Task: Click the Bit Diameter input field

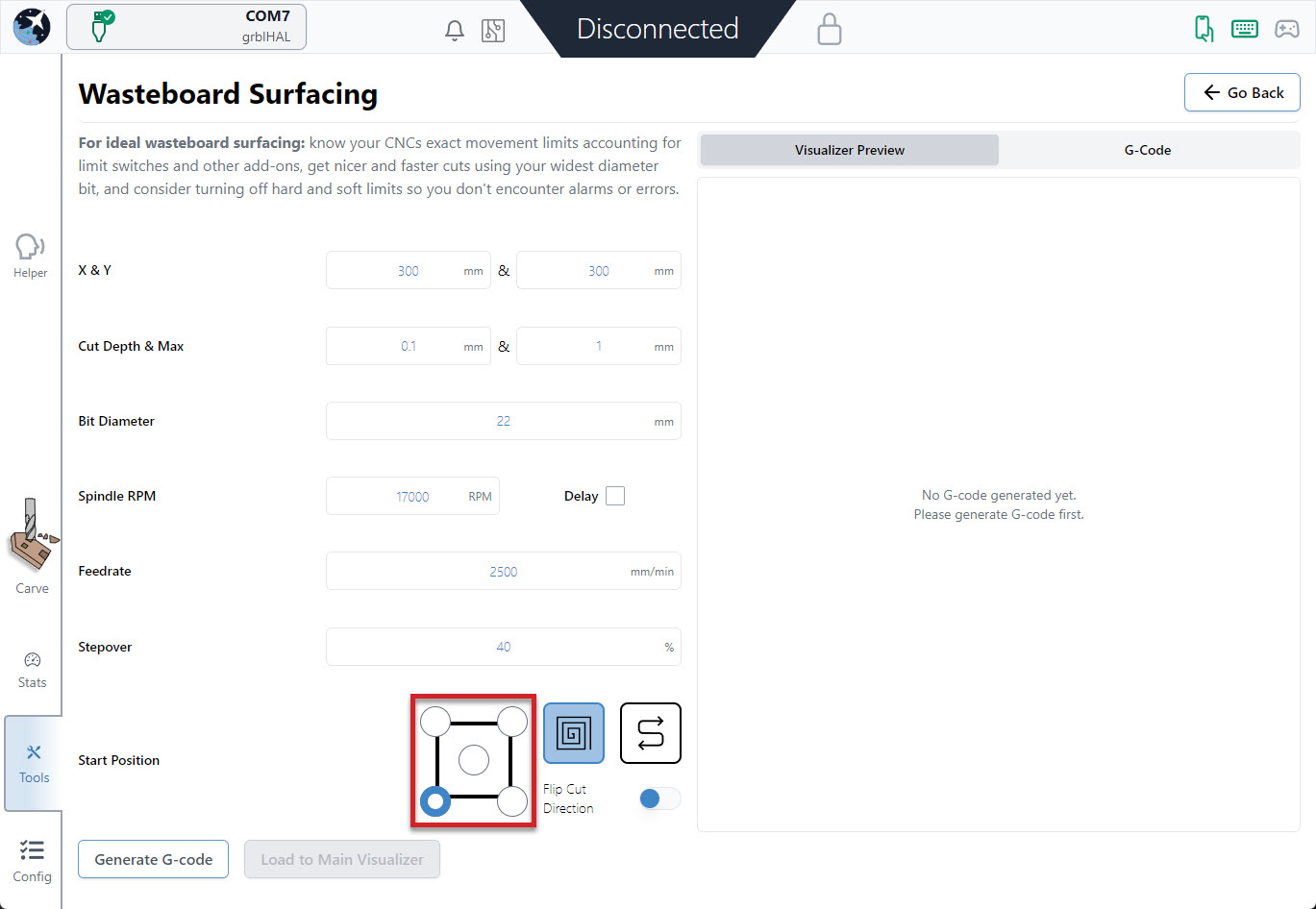Action: pos(503,421)
